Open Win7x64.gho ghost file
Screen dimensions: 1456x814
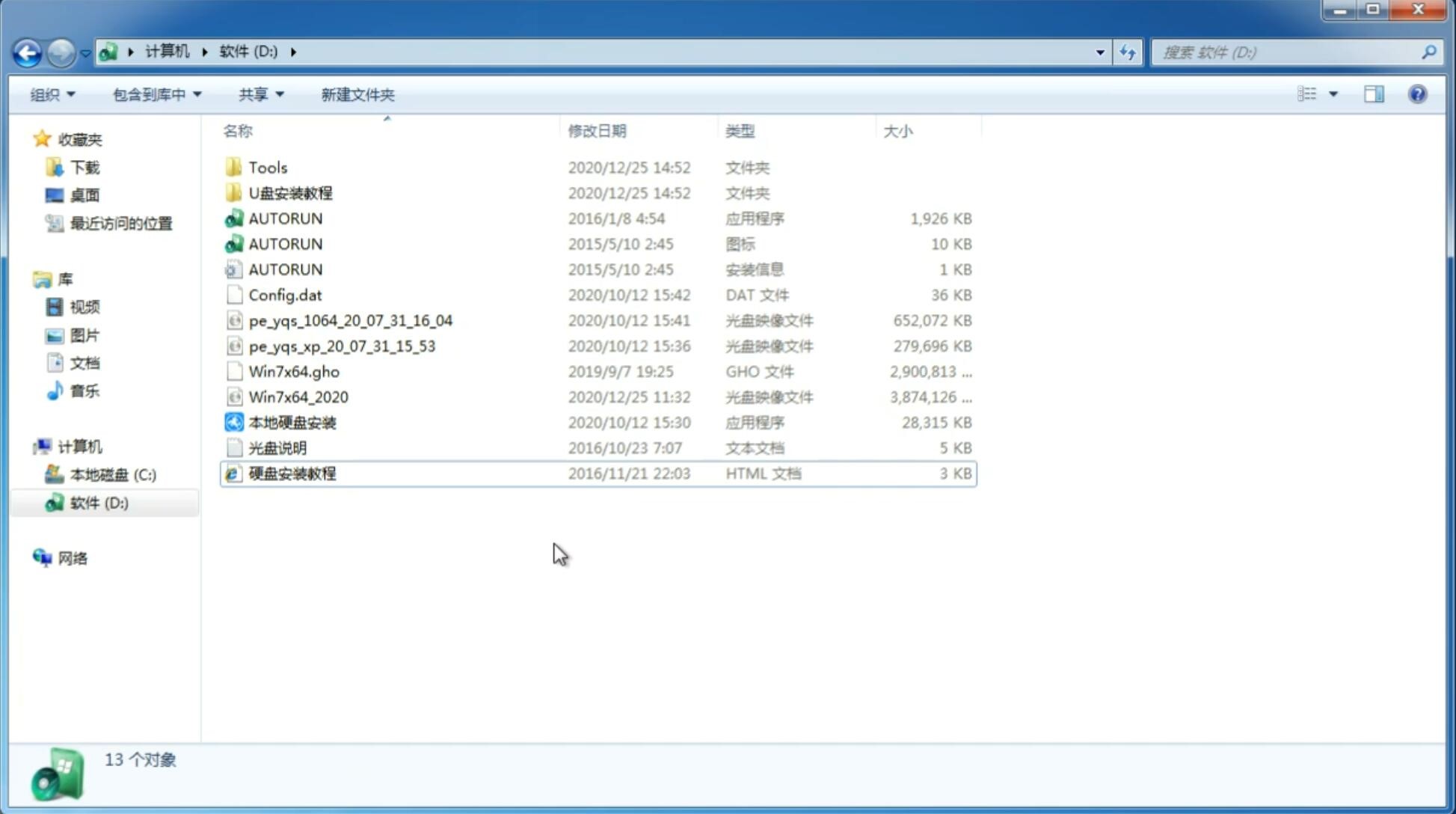coord(295,371)
